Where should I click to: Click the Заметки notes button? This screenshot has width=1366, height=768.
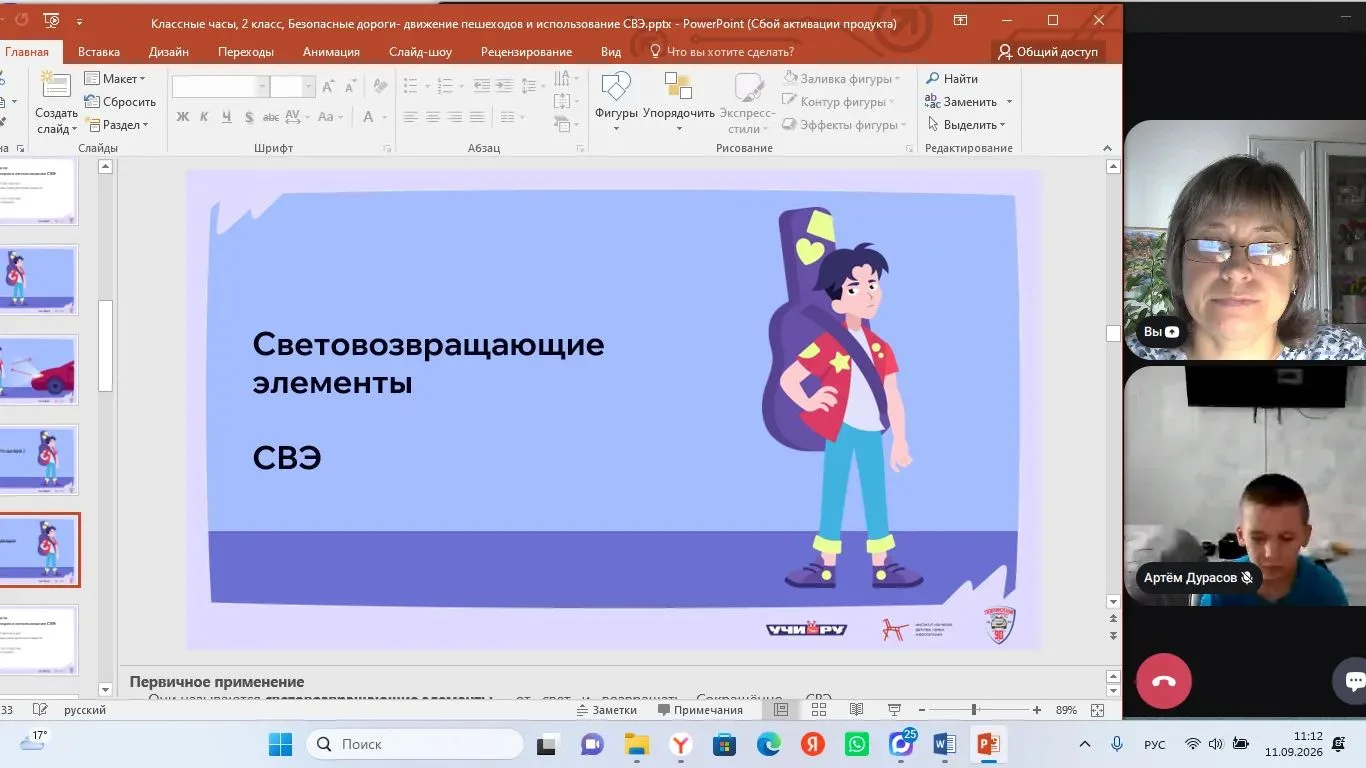606,710
